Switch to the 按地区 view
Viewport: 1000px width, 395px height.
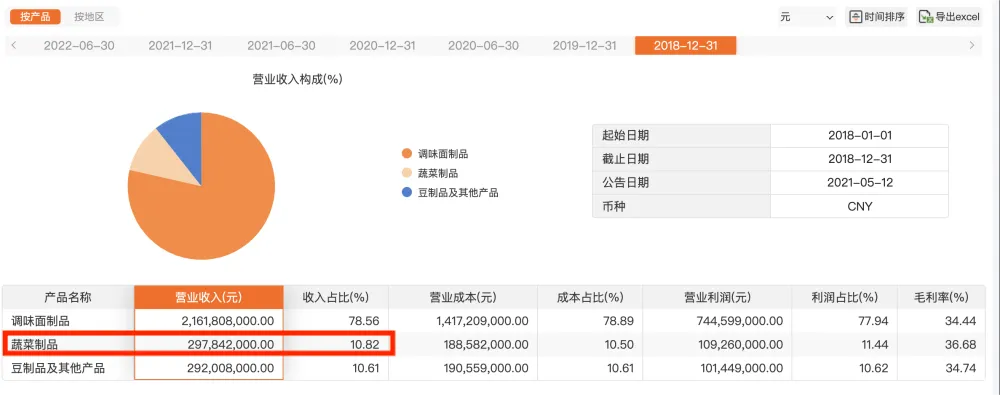[89, 17]
